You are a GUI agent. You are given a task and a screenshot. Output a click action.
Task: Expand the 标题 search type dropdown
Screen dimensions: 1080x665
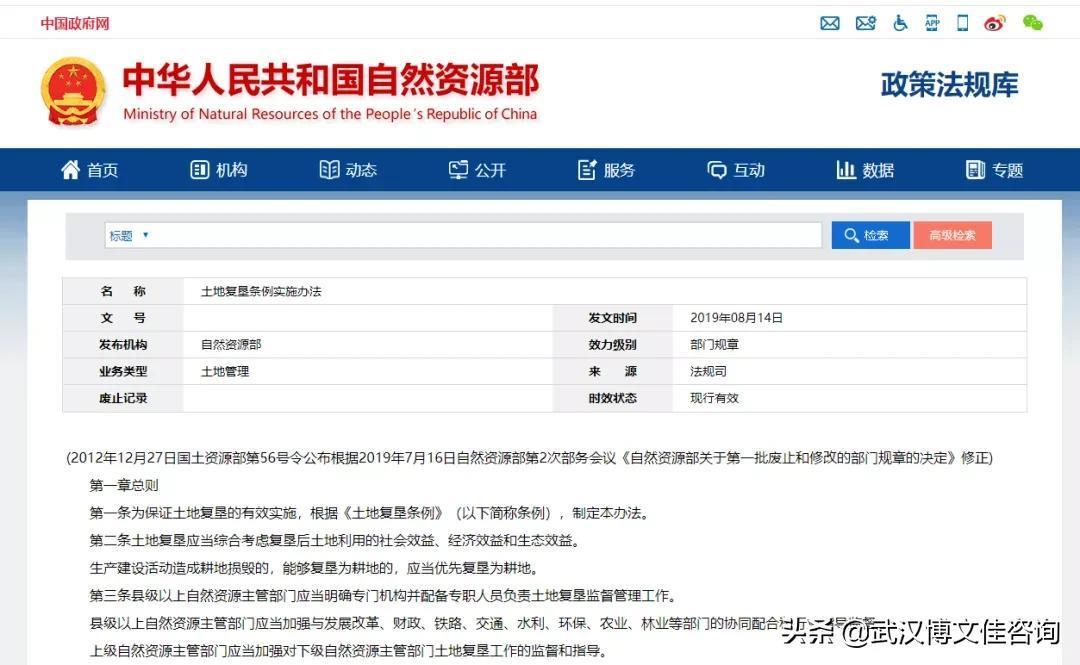(129, 236)
